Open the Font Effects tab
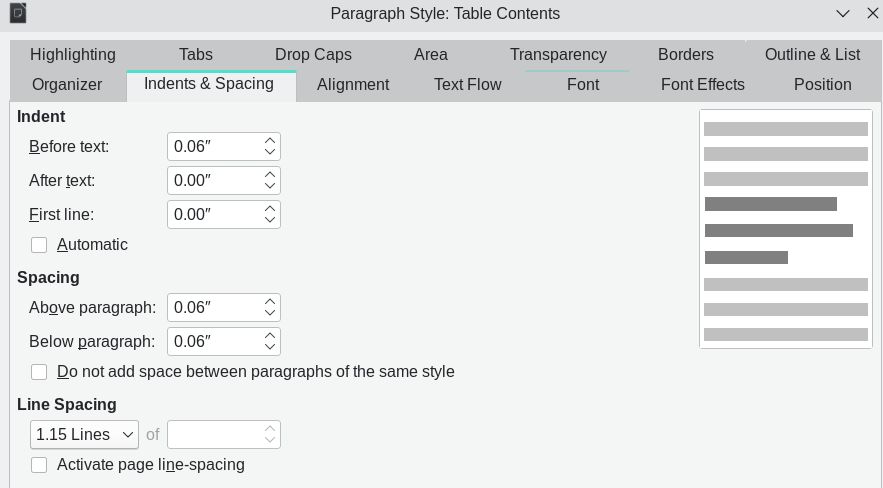Screen dimensions: 883x488 pyautogui.click(x=703, y=84)
